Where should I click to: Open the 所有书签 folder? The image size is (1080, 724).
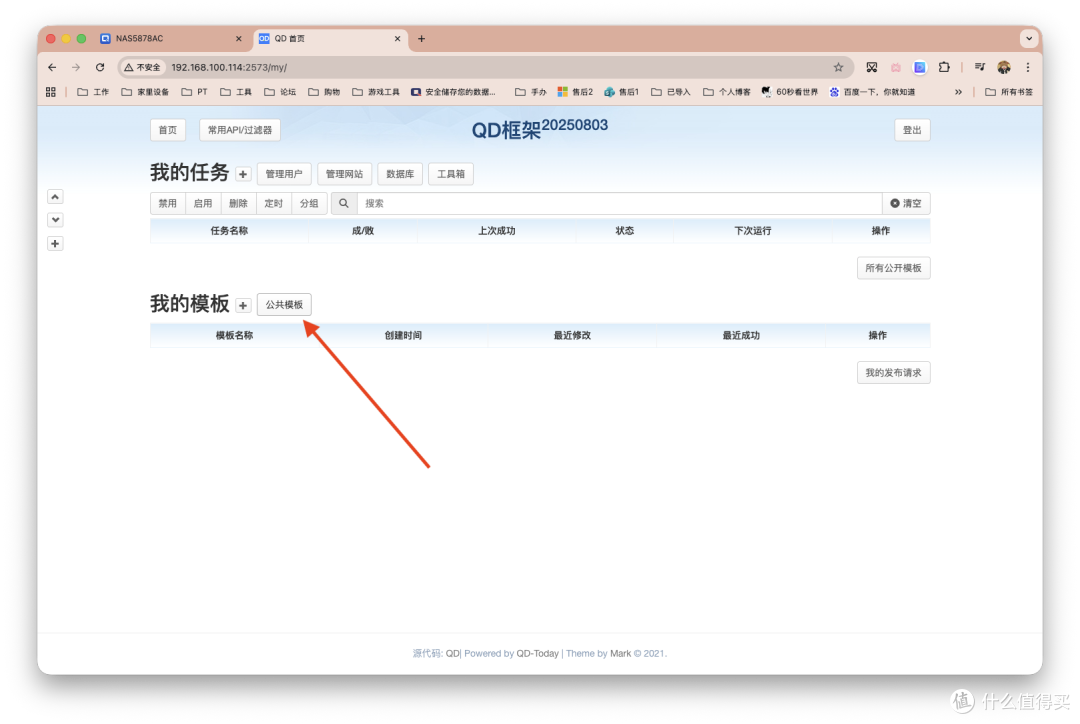(1009, 92)
